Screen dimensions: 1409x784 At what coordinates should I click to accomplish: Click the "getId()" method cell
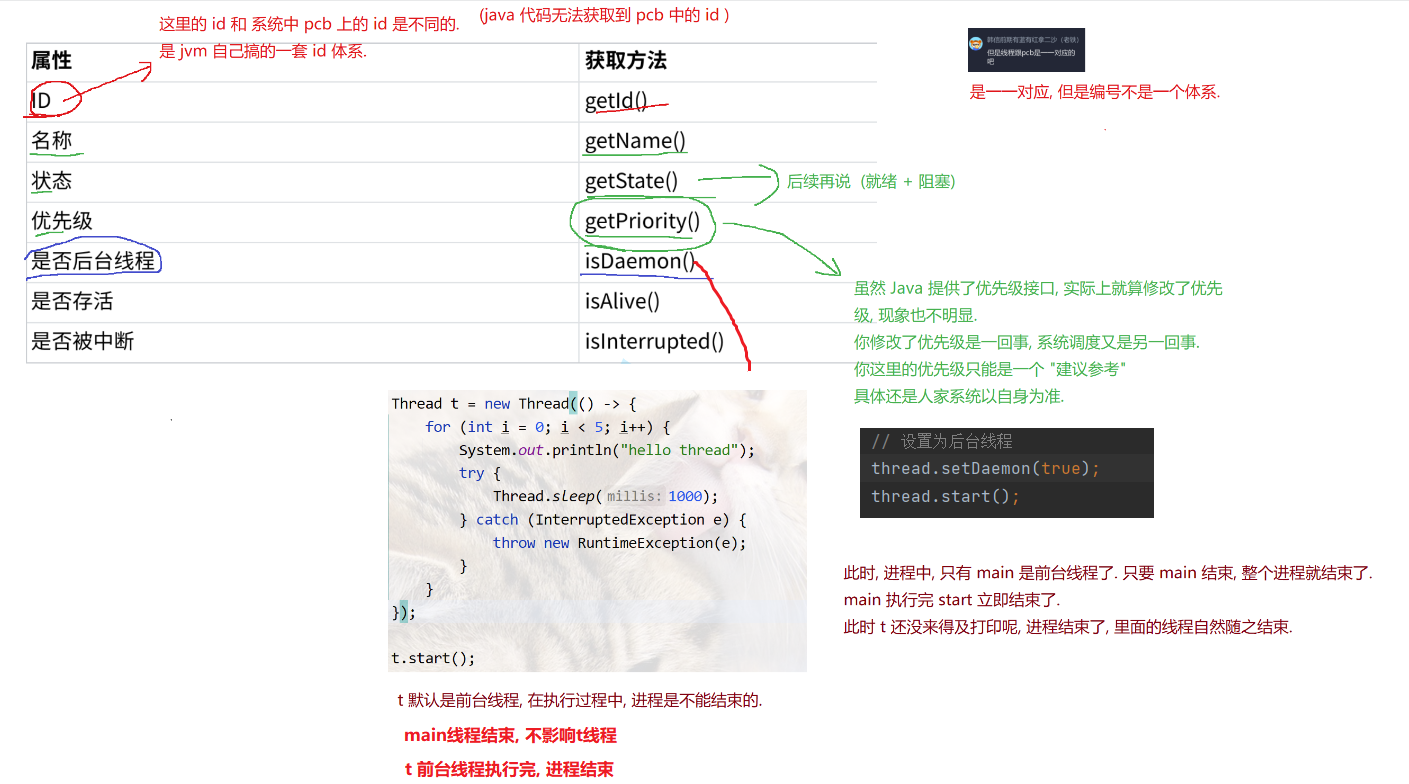click(x=616, y=101)
